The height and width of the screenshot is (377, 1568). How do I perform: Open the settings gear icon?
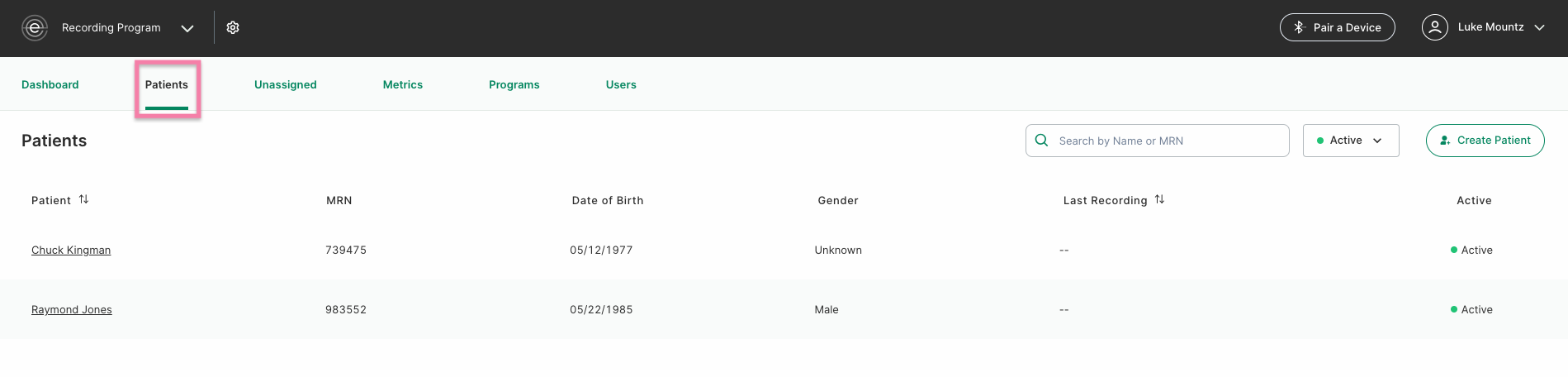[x=233, y=28]
